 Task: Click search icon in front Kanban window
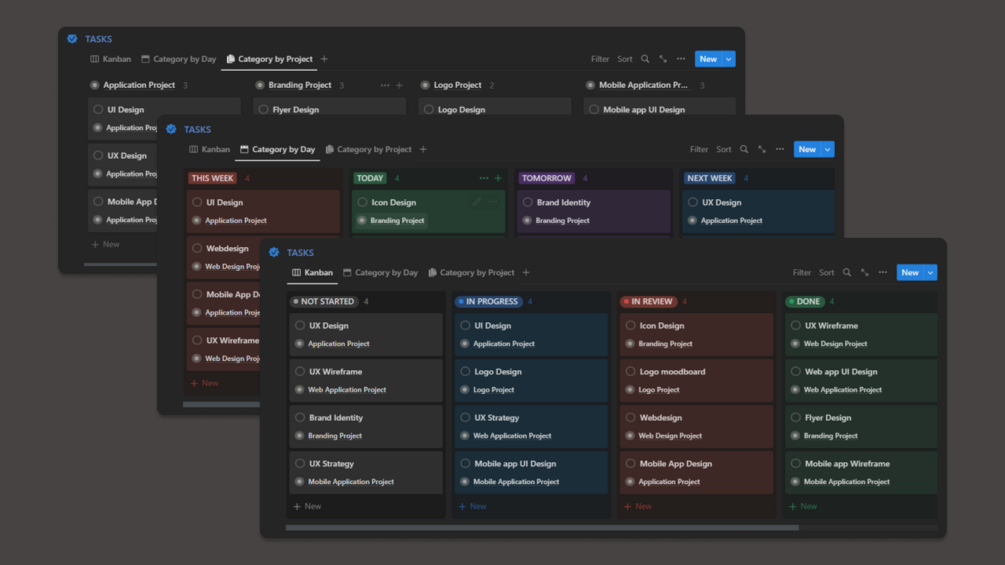pos(847,272)
